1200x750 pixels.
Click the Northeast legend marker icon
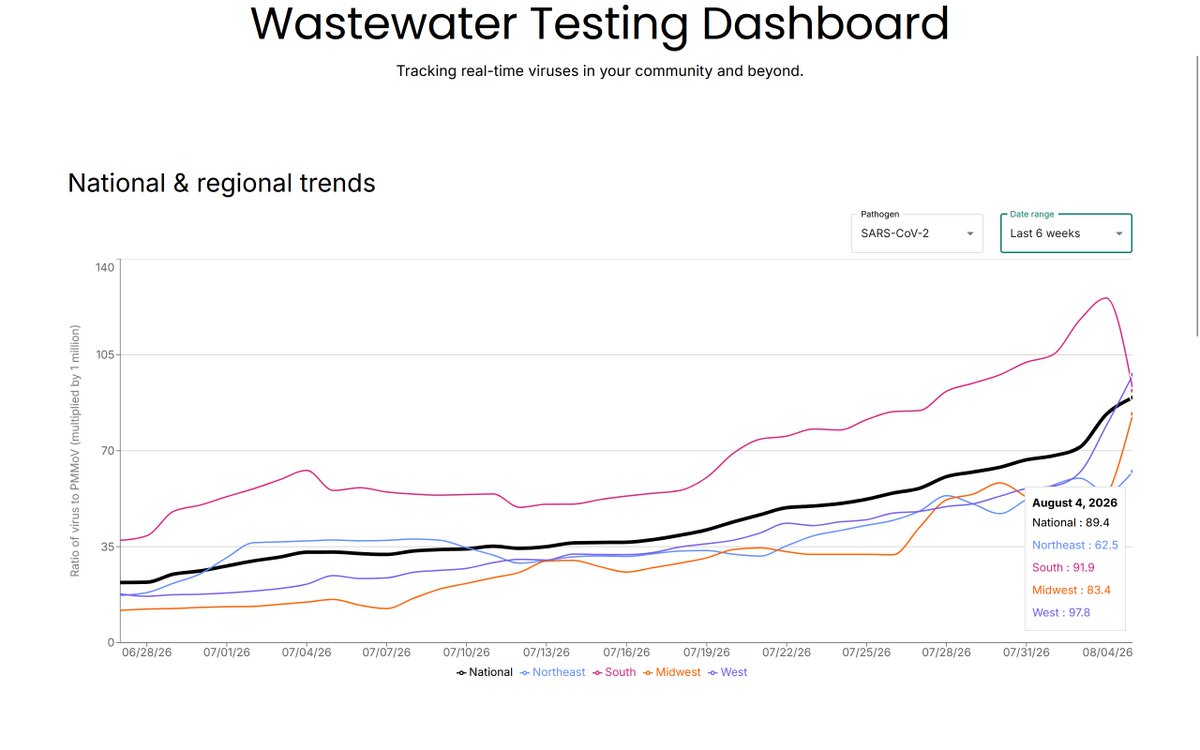point(526,673)
